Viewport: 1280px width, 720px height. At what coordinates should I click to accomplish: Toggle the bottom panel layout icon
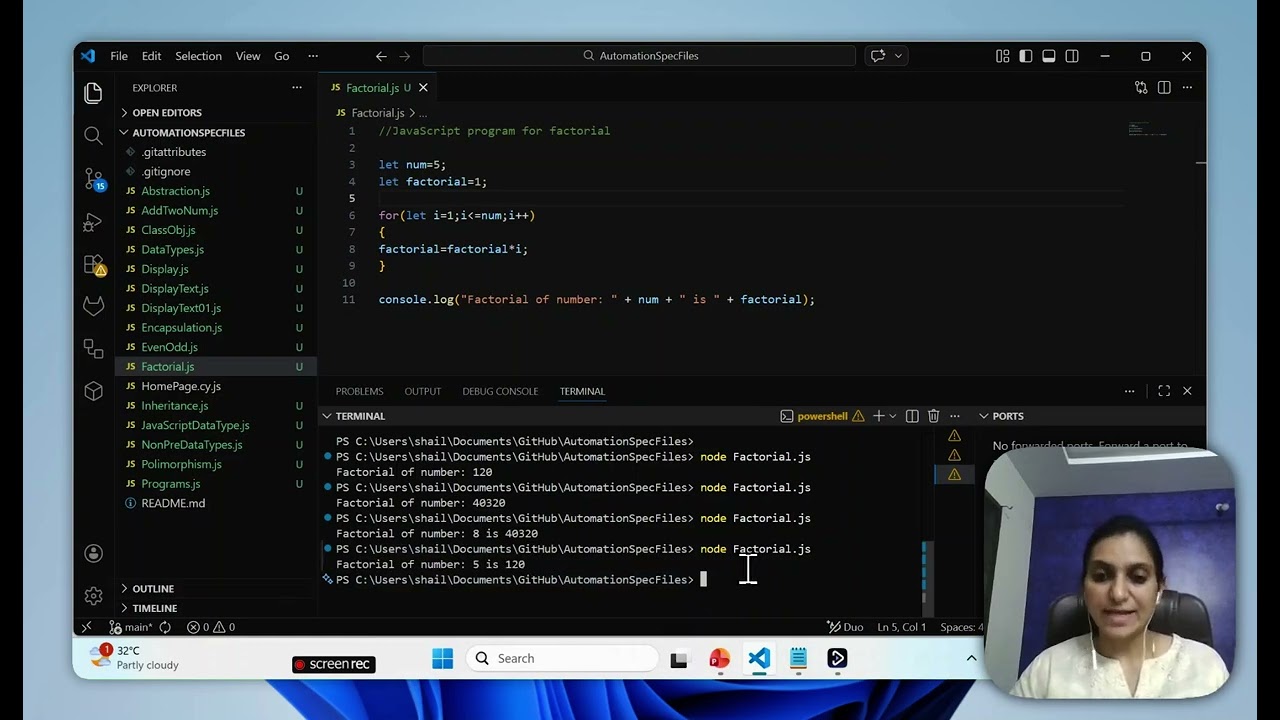coord(1049,56)
